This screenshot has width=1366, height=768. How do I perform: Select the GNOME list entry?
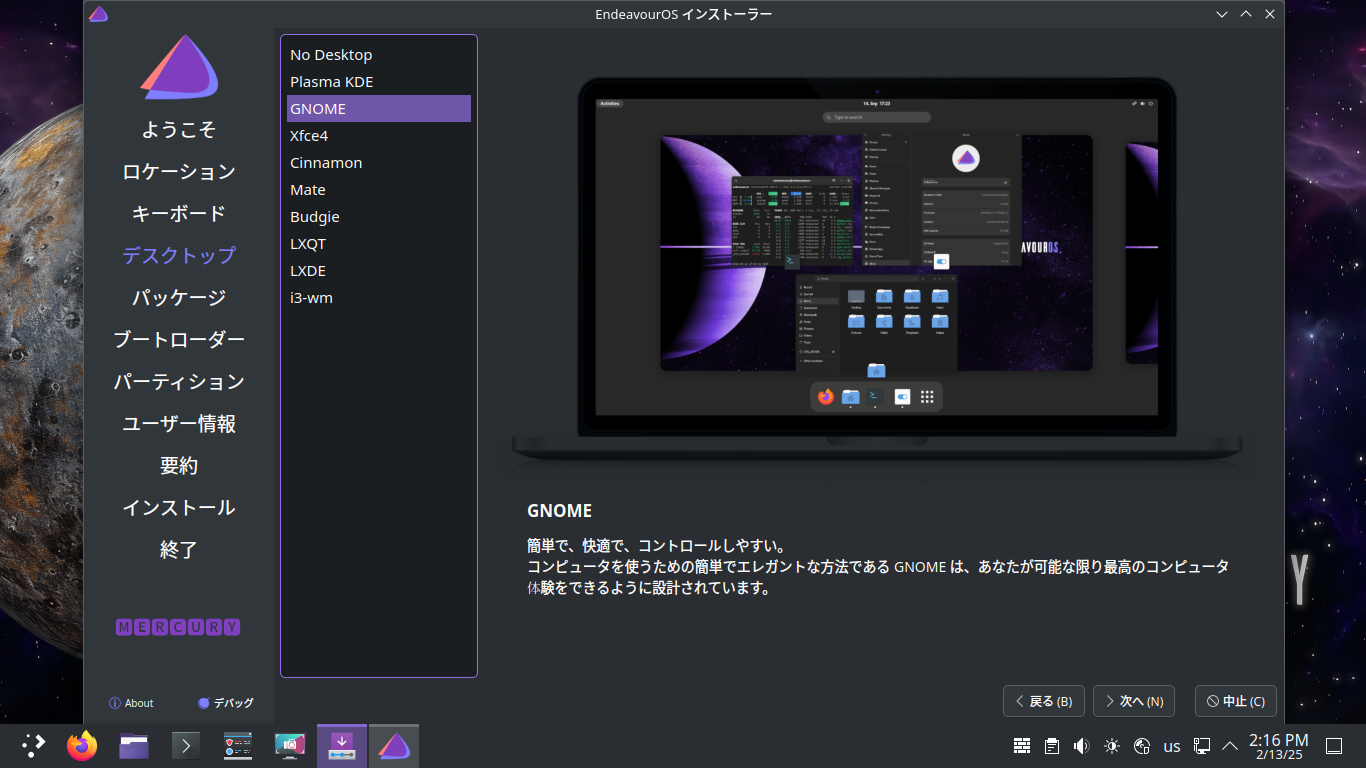[x=379, y=109]
